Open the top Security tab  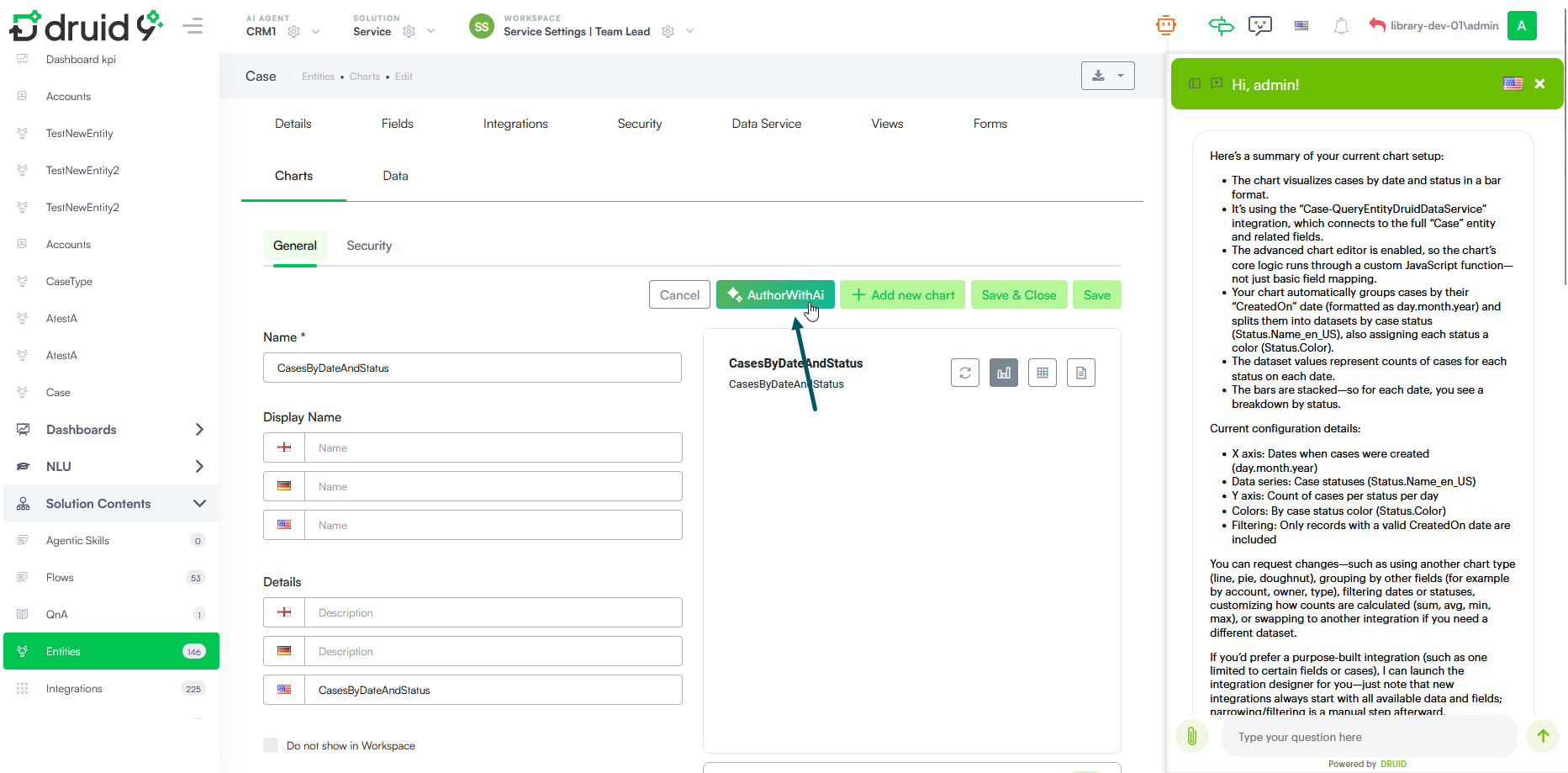(640, 124)
